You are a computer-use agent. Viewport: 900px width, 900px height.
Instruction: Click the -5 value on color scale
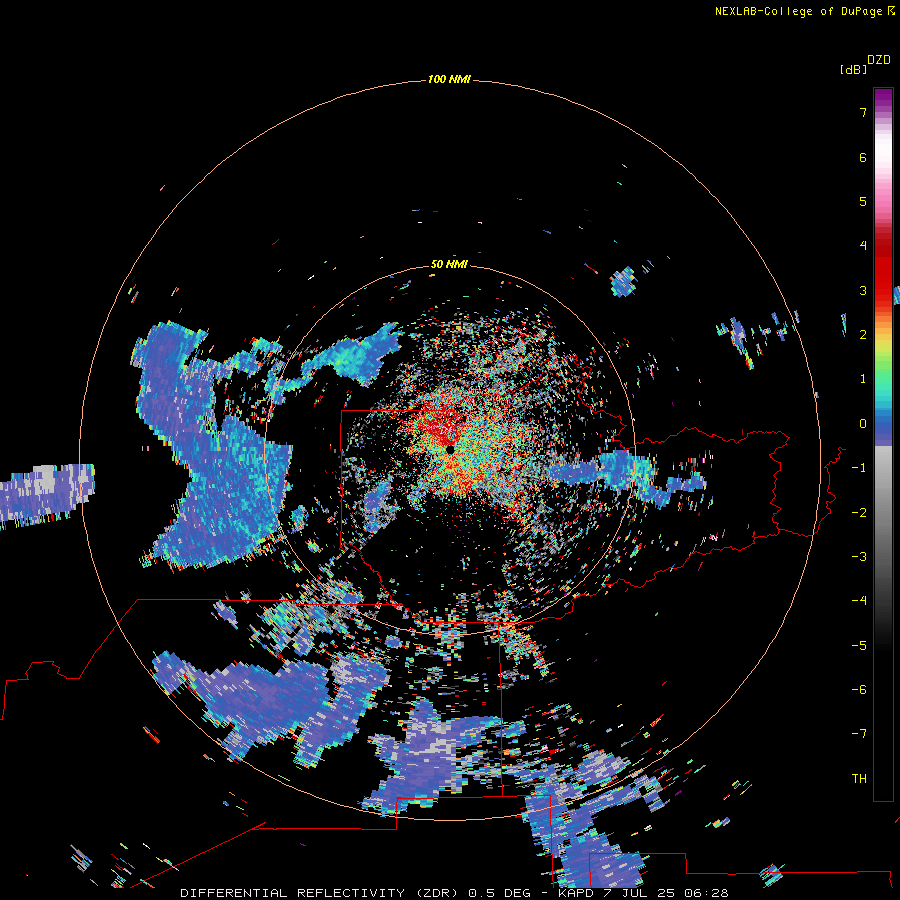click(859, 646)
